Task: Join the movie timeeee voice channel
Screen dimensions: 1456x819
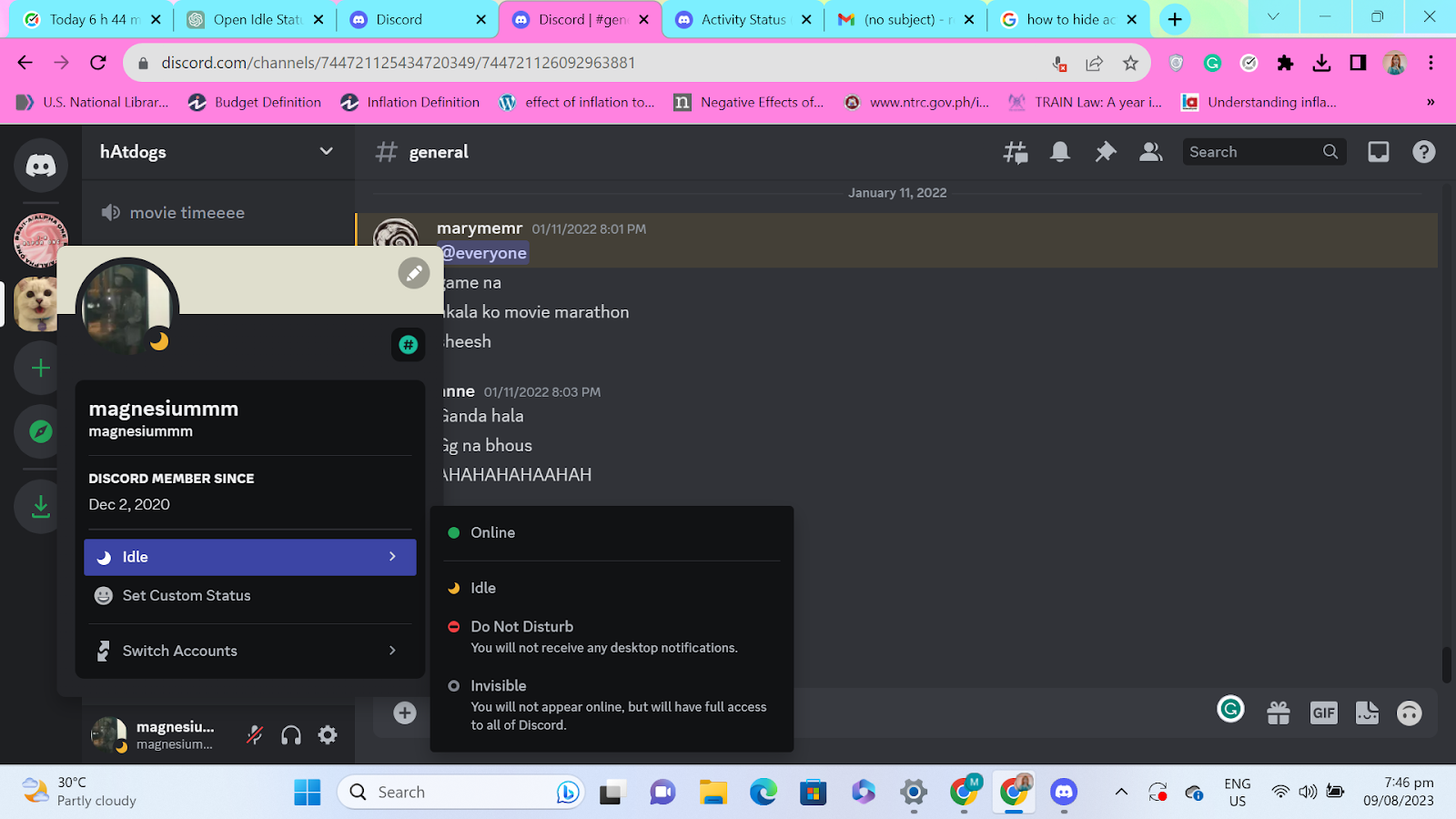Action: click(x=218, y=213)
